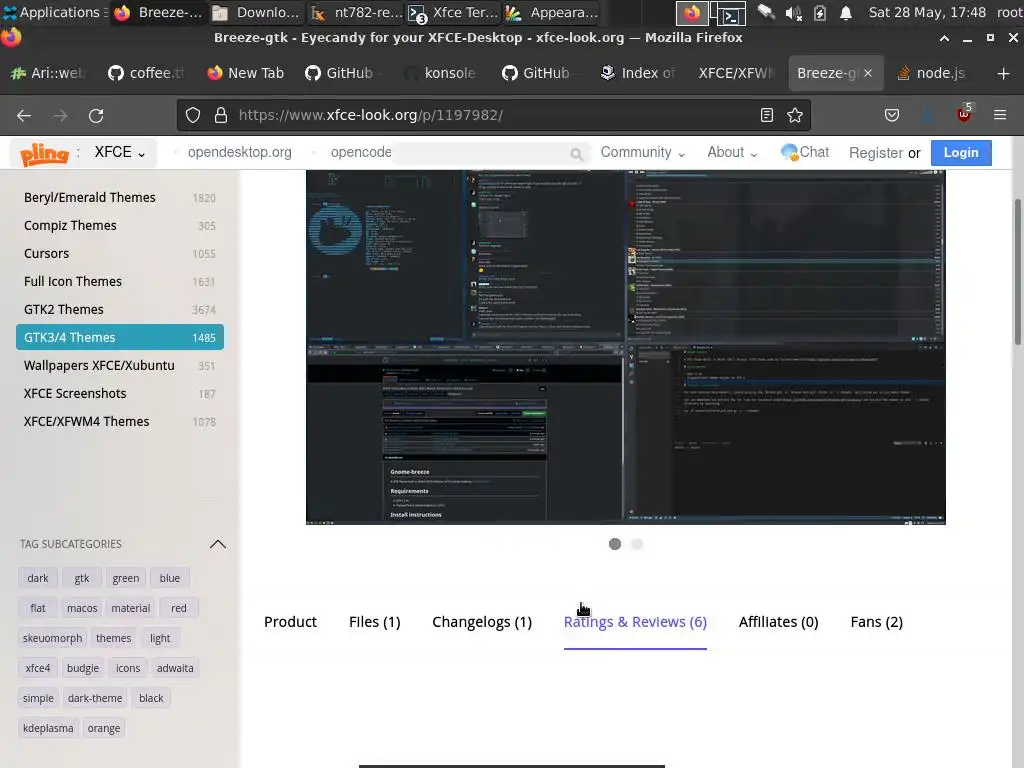Select XFCE/XFWM4 Themes category

(x=120, y=422)
